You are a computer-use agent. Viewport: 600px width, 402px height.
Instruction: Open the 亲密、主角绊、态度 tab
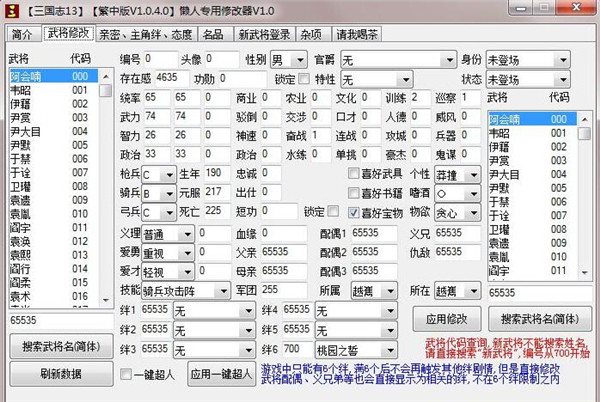[146, 34]
